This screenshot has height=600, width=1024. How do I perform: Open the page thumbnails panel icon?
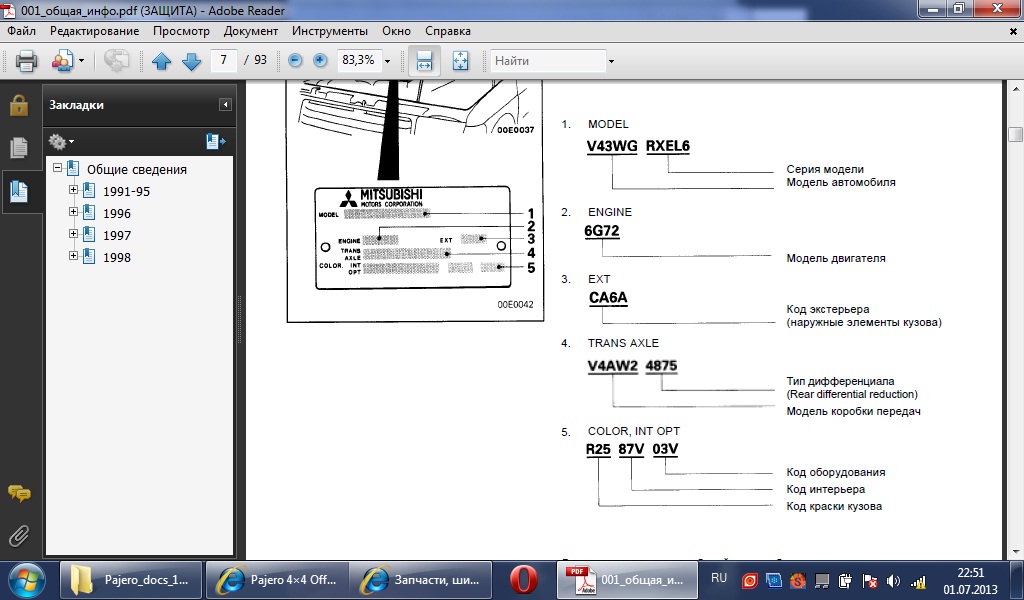(x=18, y=148)
